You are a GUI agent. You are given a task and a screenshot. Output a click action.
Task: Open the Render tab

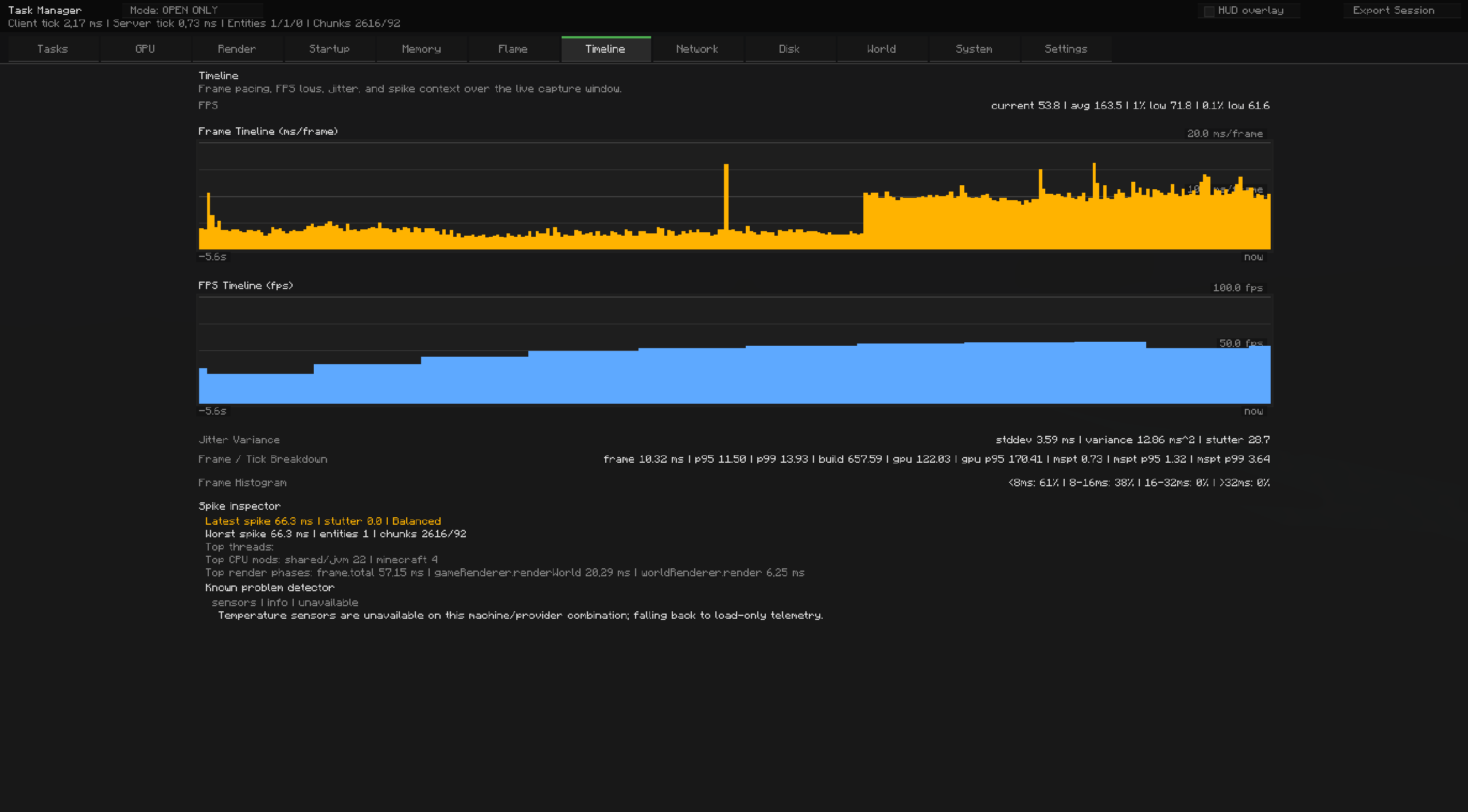click(237, 49)
